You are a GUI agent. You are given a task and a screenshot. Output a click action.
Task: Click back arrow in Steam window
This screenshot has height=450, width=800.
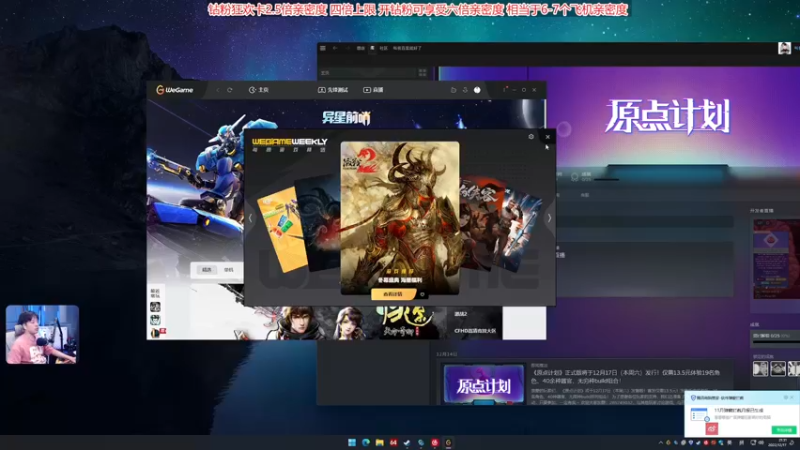[x=335, y=48]
